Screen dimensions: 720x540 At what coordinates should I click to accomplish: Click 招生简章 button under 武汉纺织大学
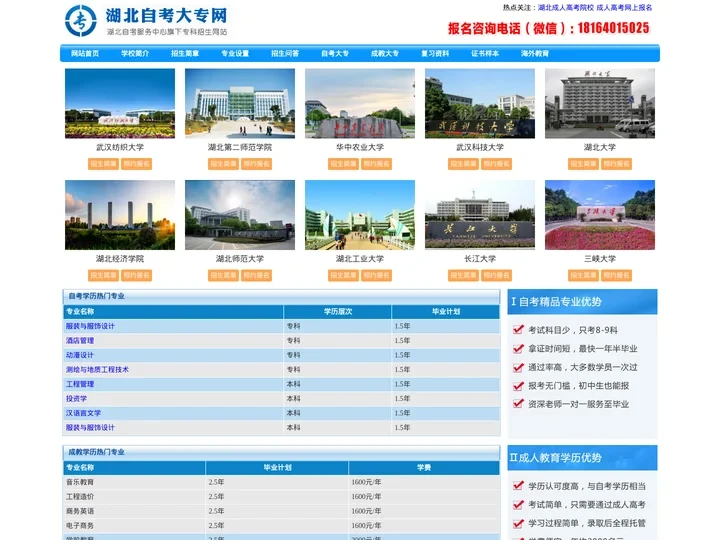tap(103, 164)
